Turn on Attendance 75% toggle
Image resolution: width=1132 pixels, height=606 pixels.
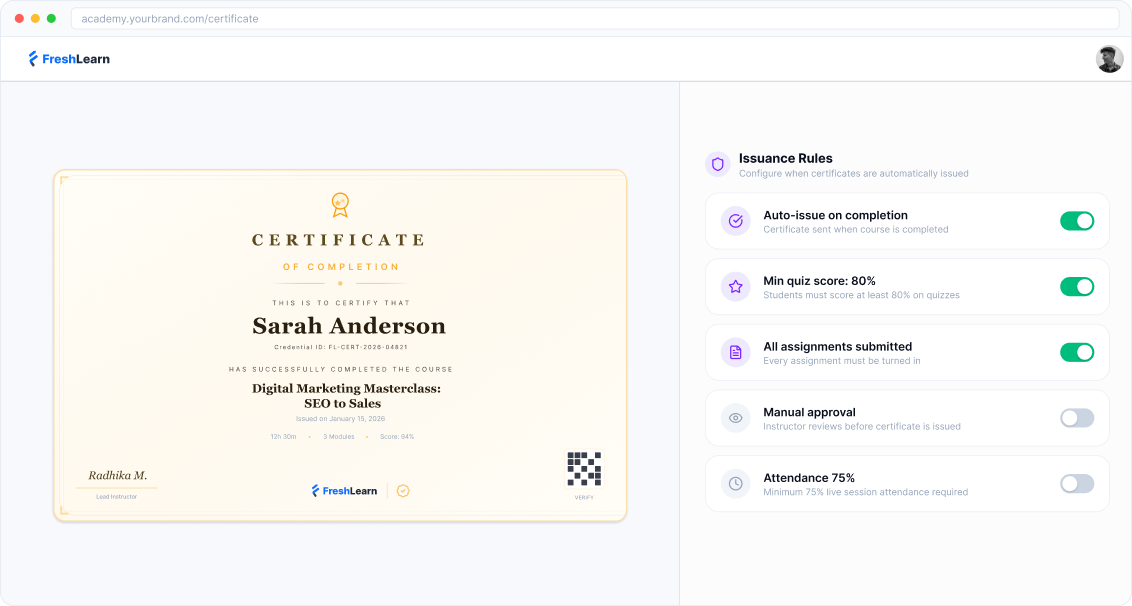[1076, 484]
